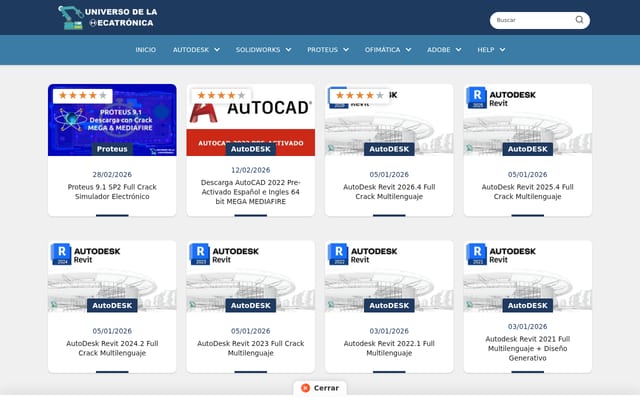This screenshot has height=400, width=640.
Task: Click the Revit R icon on Revit 2024.2 card
Action: click(61, 253)
